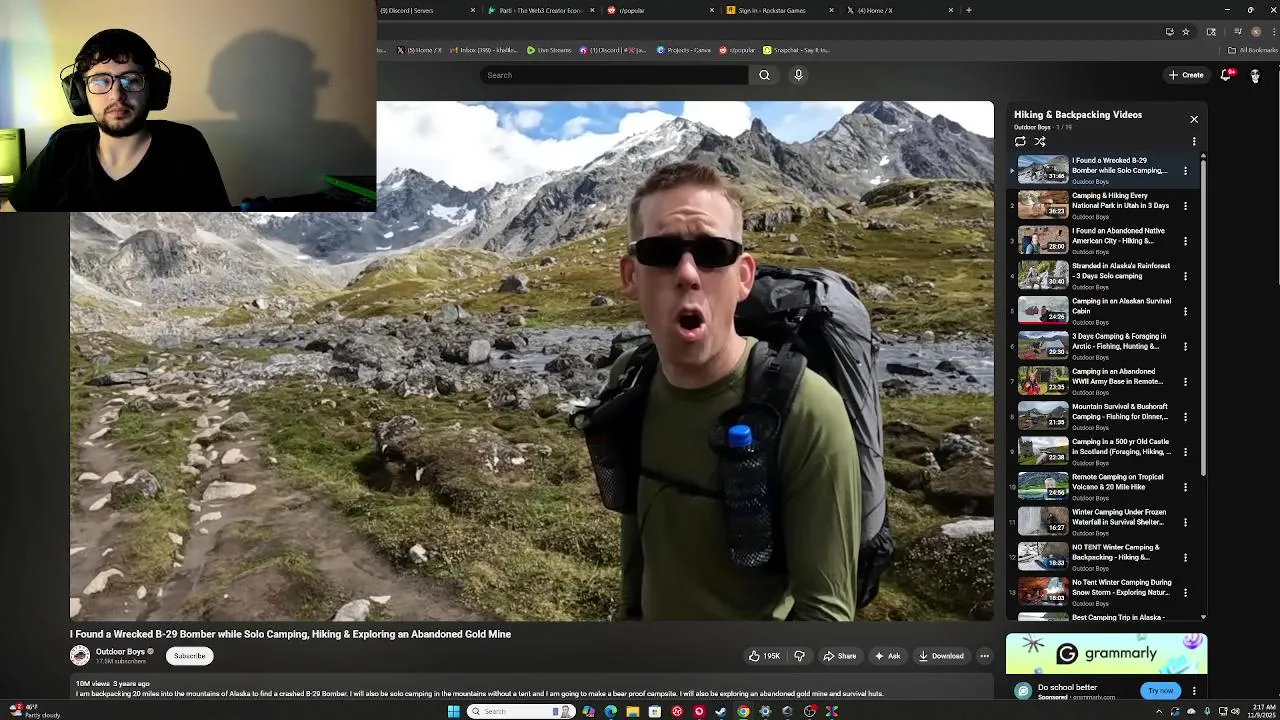Open options for Alaskan Survival Cabin item
The height and width of the screenshot is (720, 1280).
(1186, 311)
